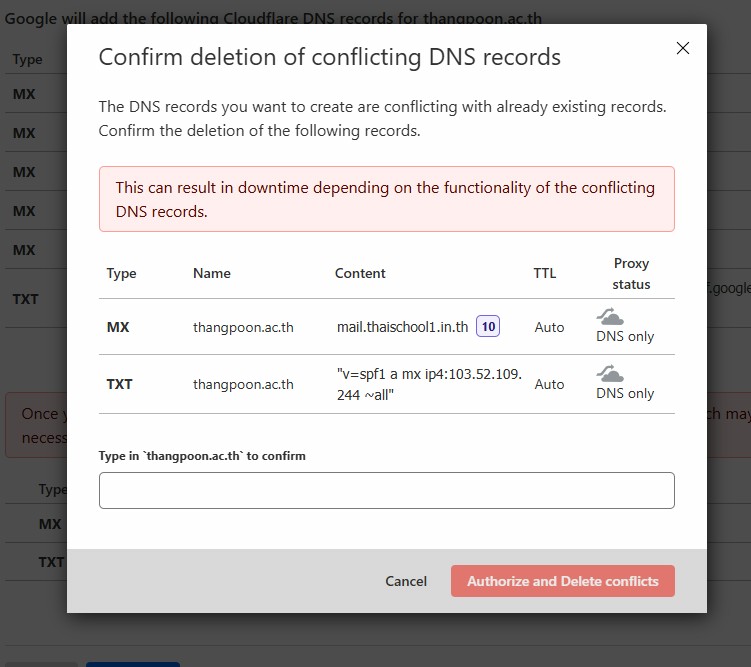
Task: Click the MX record name thangpoon.ac.th
Action: click(x=243, y=327)
